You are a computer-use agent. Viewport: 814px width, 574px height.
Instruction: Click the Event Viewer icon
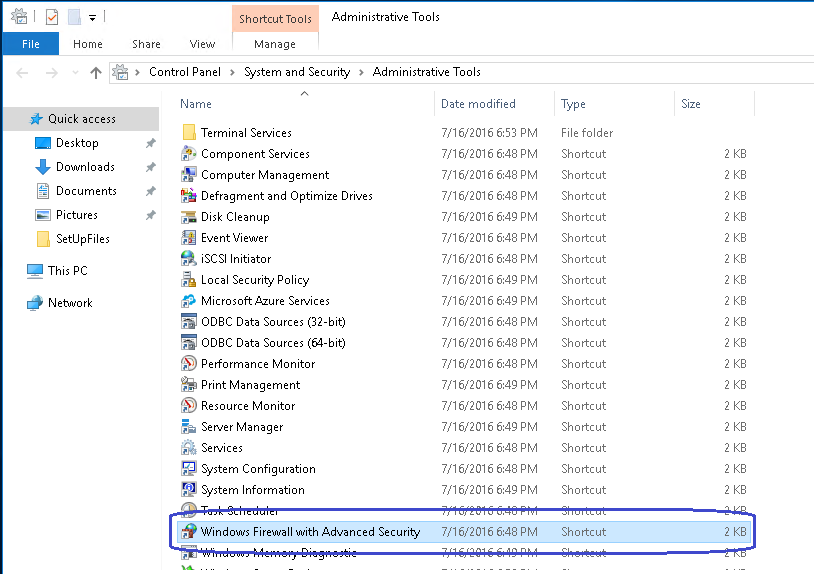[188, 238]
